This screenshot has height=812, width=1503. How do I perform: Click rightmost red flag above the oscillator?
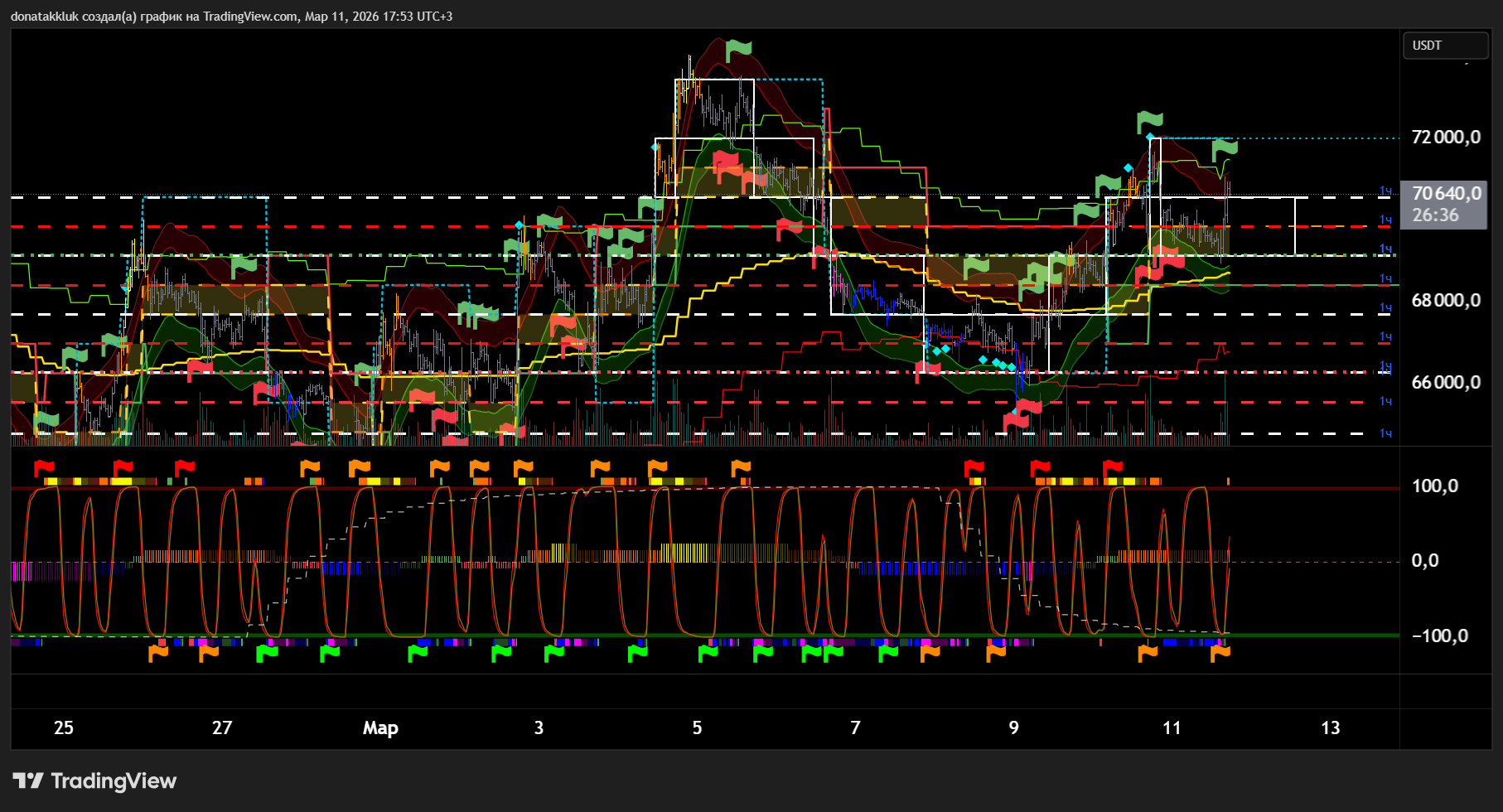1112,468
